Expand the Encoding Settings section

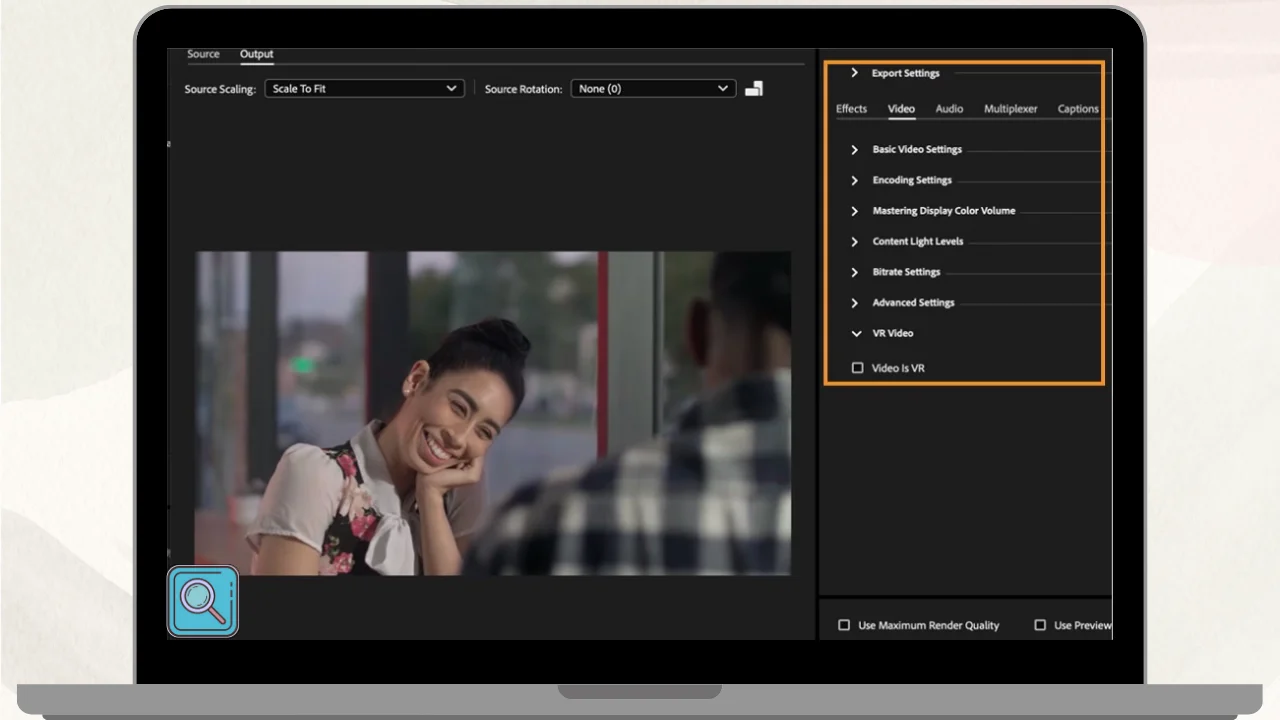tap(854, 181)
